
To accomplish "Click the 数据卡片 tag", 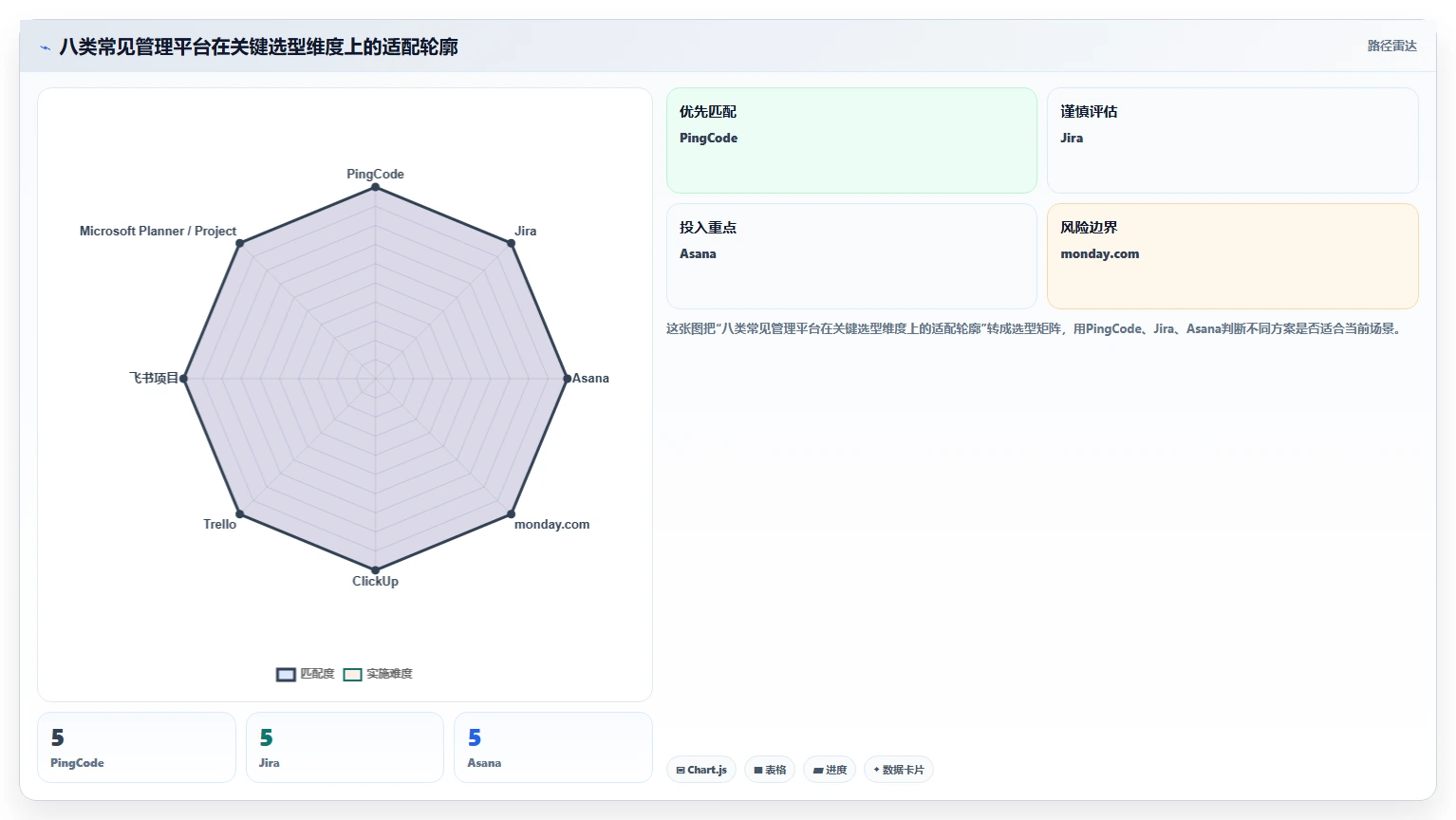I will (898, 770).
